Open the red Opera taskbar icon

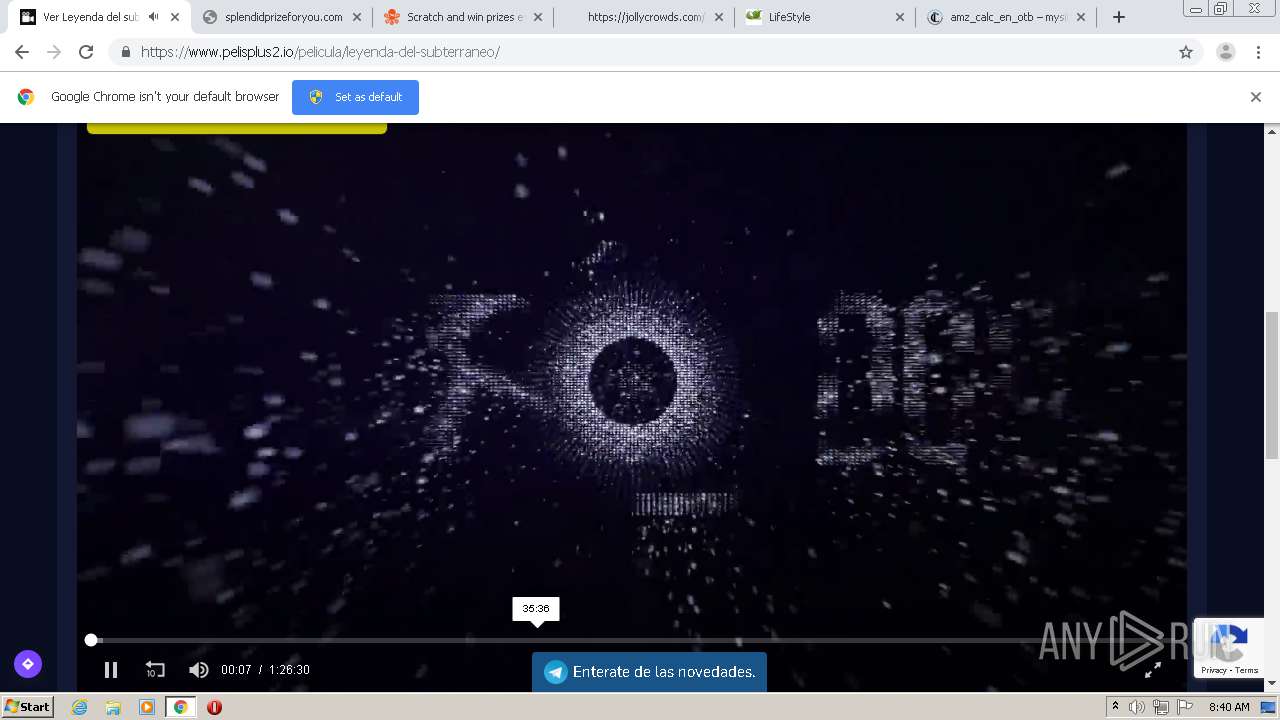pos(214,707)
